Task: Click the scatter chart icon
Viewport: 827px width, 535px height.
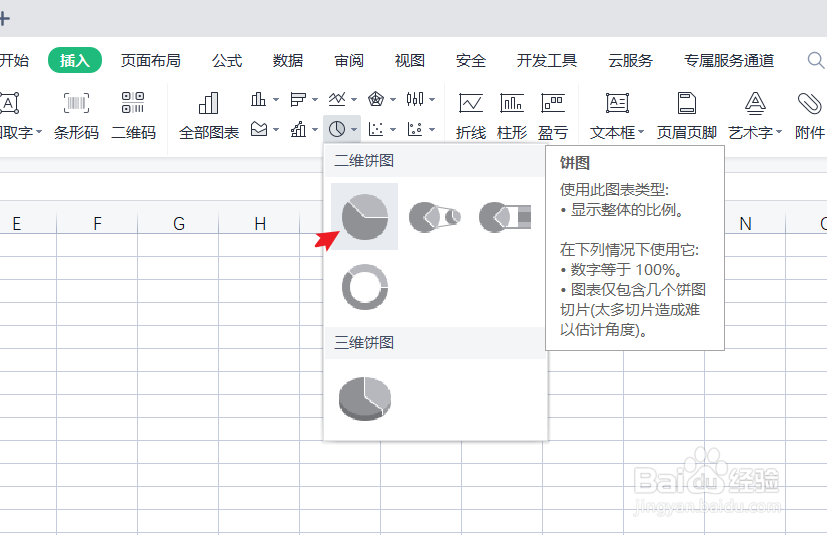Action: pos(376,129)
